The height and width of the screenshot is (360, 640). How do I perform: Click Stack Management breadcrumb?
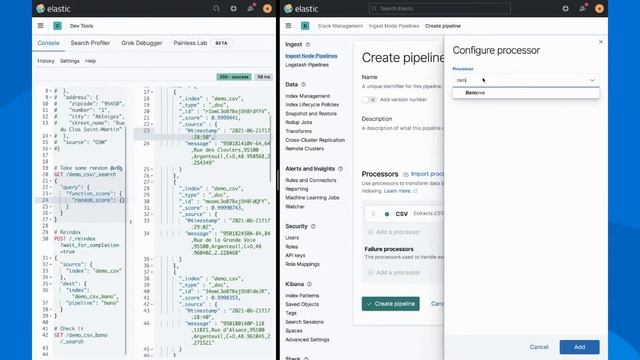tap(340, 26)
